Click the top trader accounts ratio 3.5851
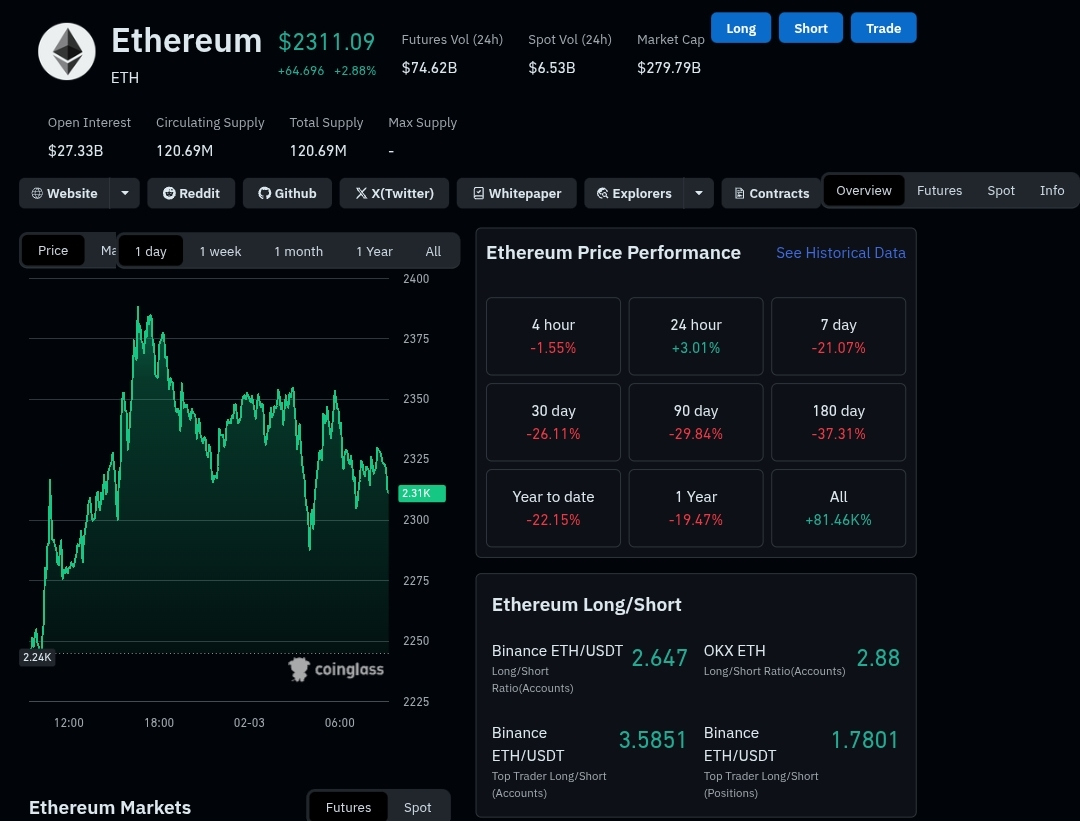The width and height of the screenshot is (1080, 821). click(x=652, y=740)
